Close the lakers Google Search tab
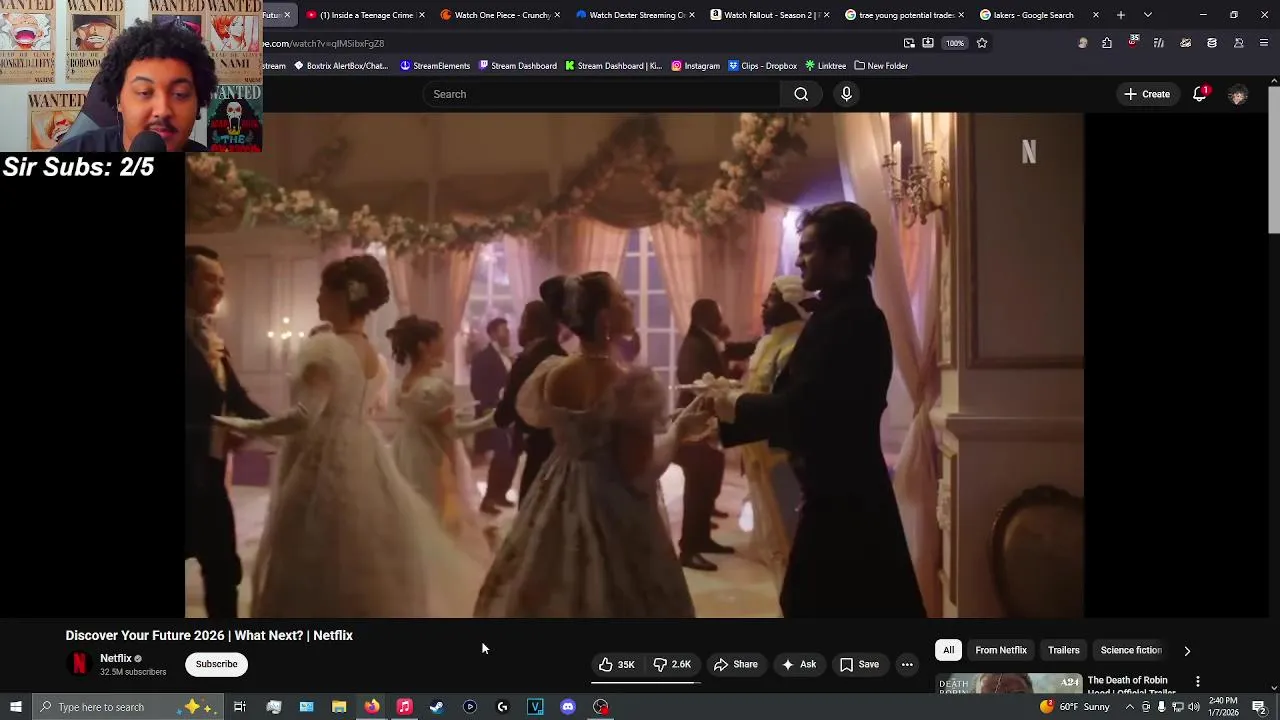The width and height of the screenshot is (1280, 720). click(1095, 15)
